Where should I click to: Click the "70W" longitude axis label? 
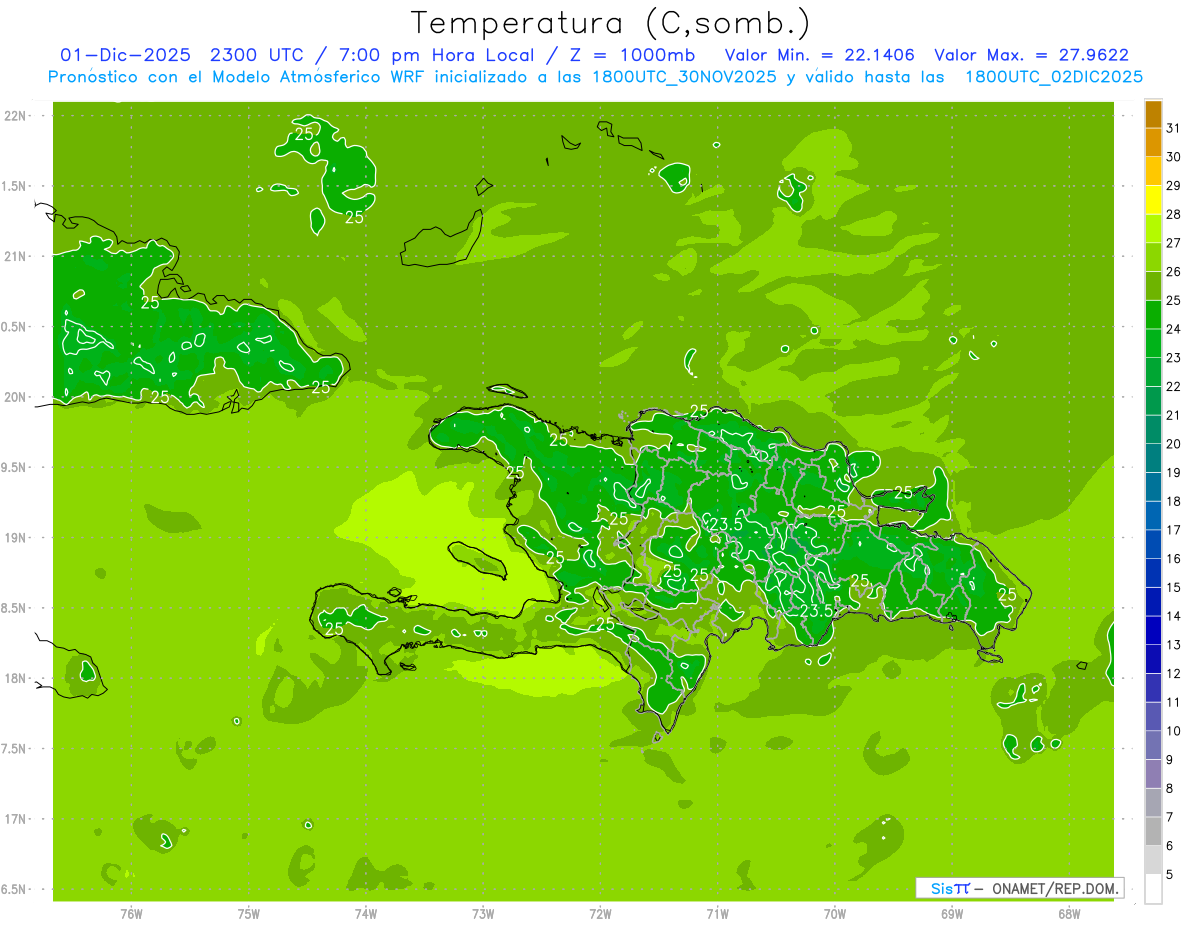(834, 914)
